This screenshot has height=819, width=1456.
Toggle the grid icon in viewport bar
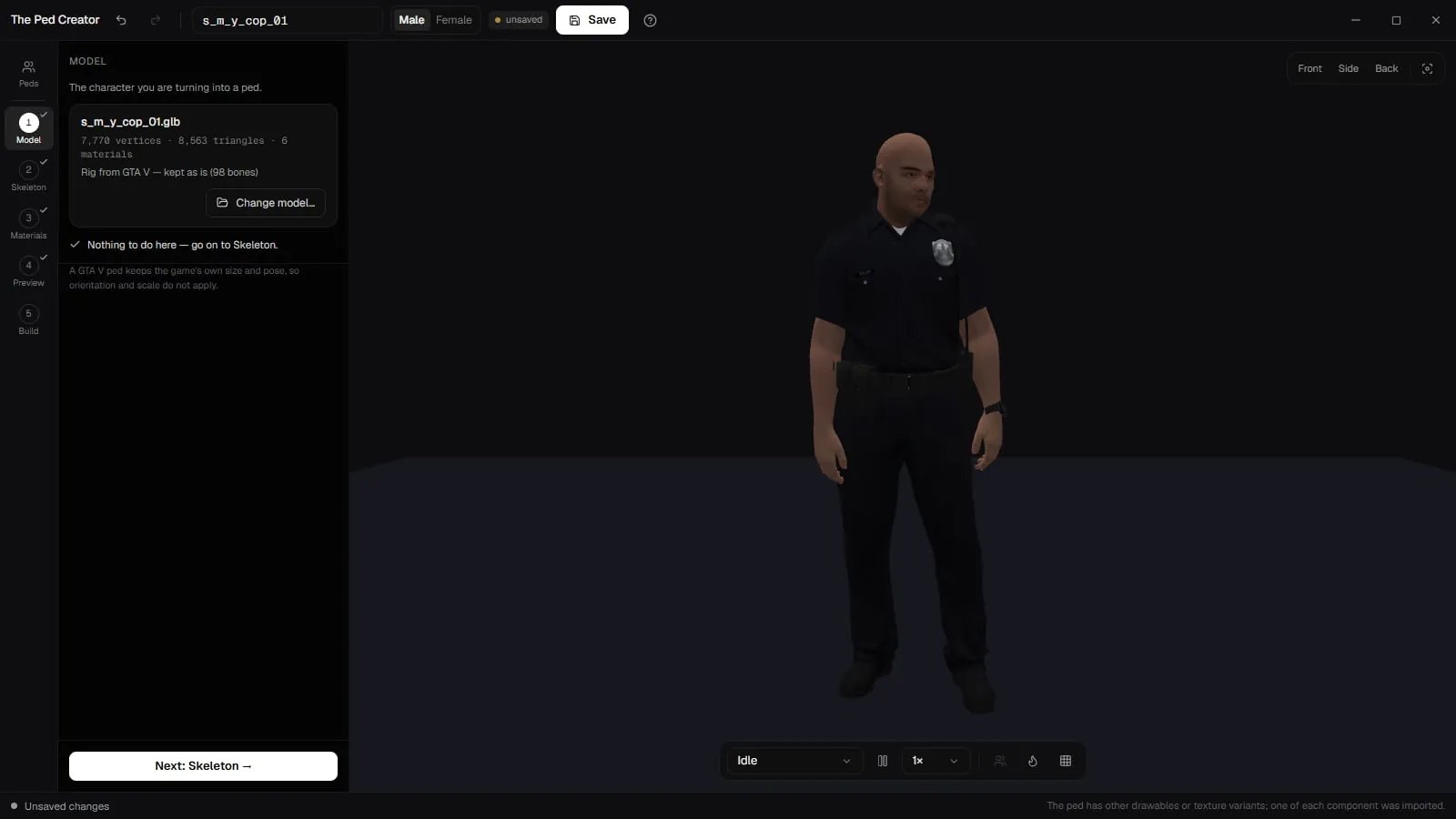pyautogui.click(x=1066, y=761)
